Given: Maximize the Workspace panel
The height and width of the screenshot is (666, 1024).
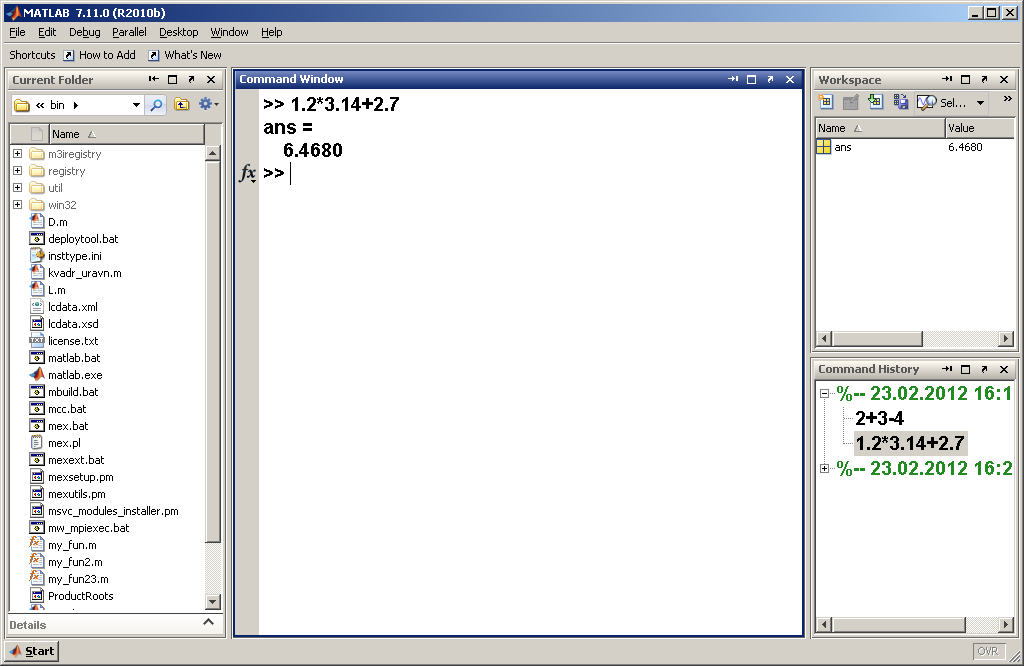Looking at the screenshot, I should pos(965,80).
